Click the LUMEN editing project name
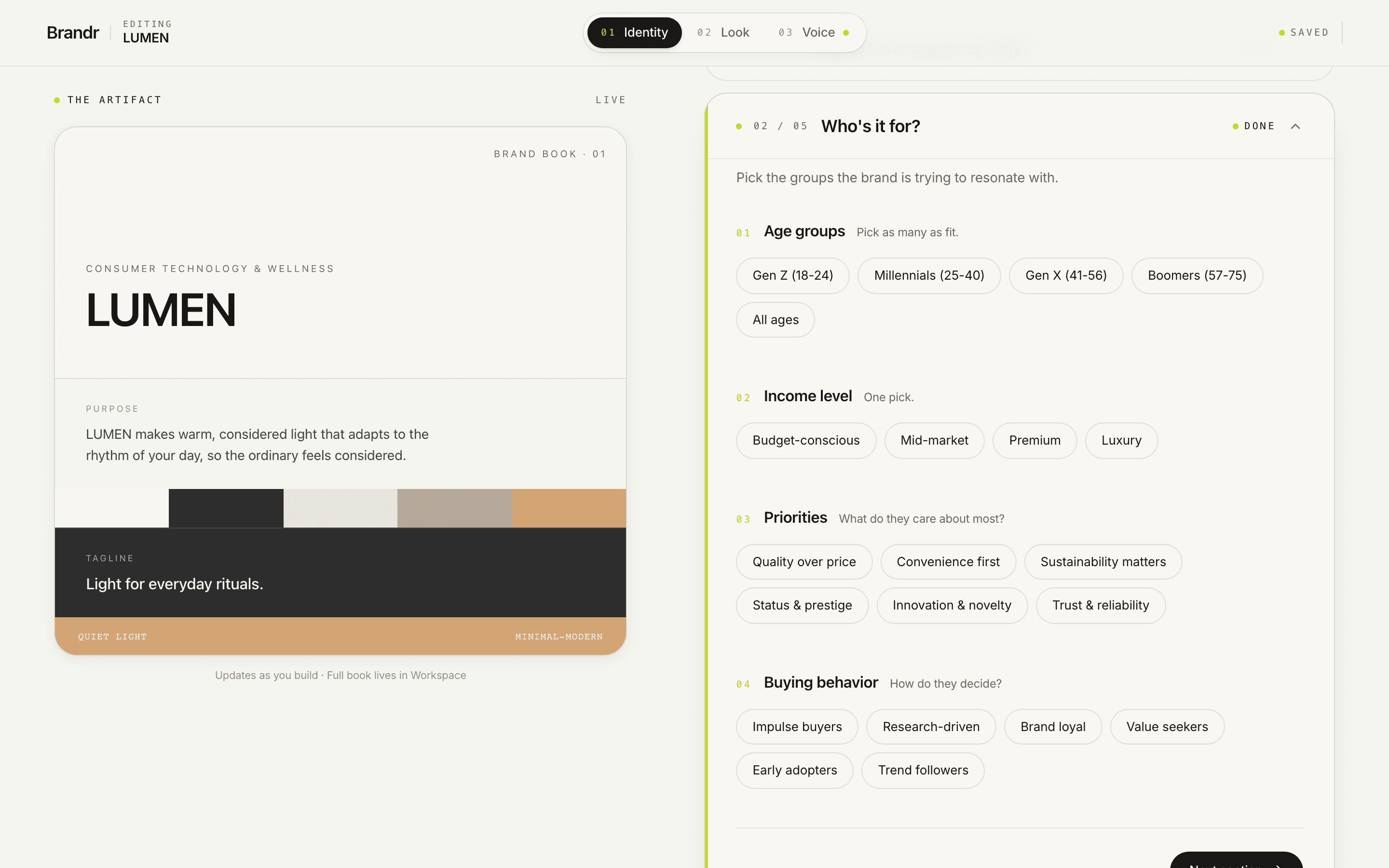Image resolution: width=1389 pixels, height=868 pixels. tap(146, 38)
